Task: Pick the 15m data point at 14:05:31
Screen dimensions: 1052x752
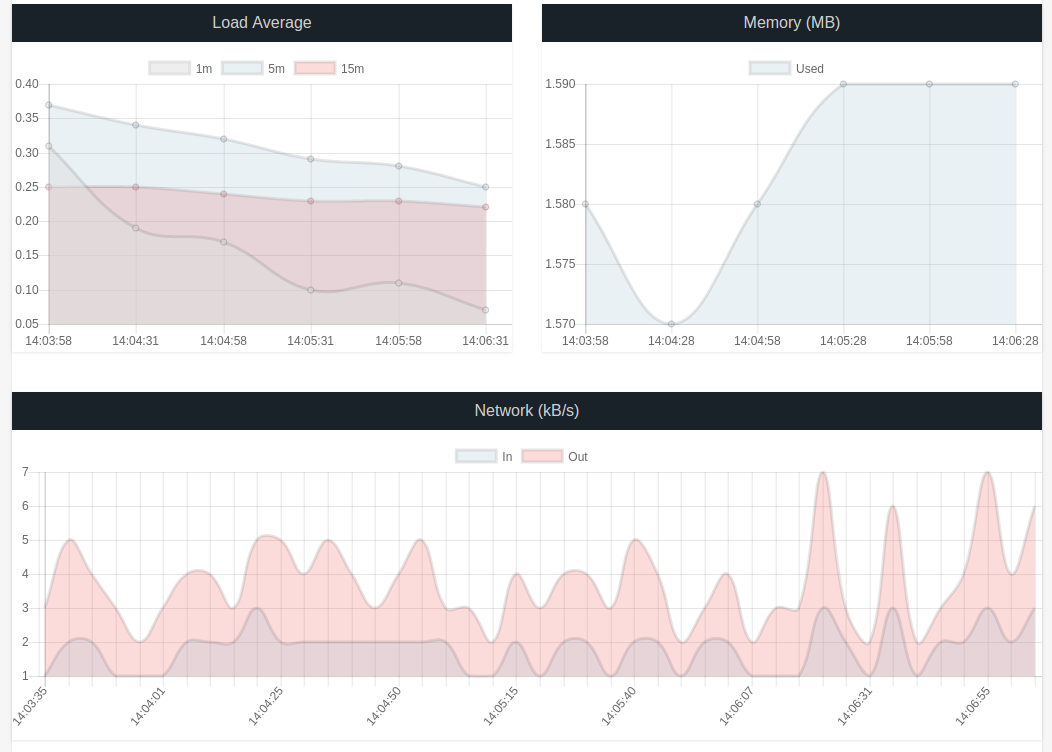Action: tap(311, 201)
